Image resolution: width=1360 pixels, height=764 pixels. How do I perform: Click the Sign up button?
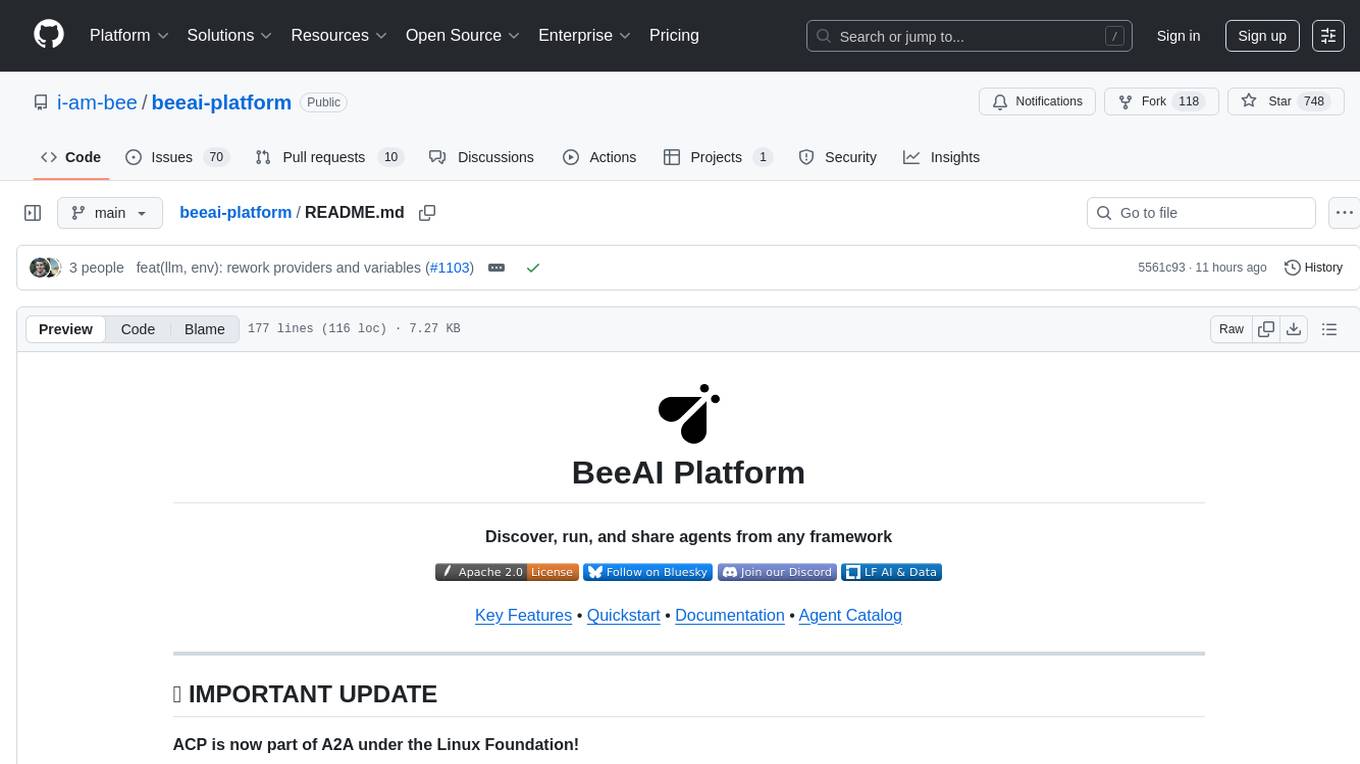tap(1262, 36)
